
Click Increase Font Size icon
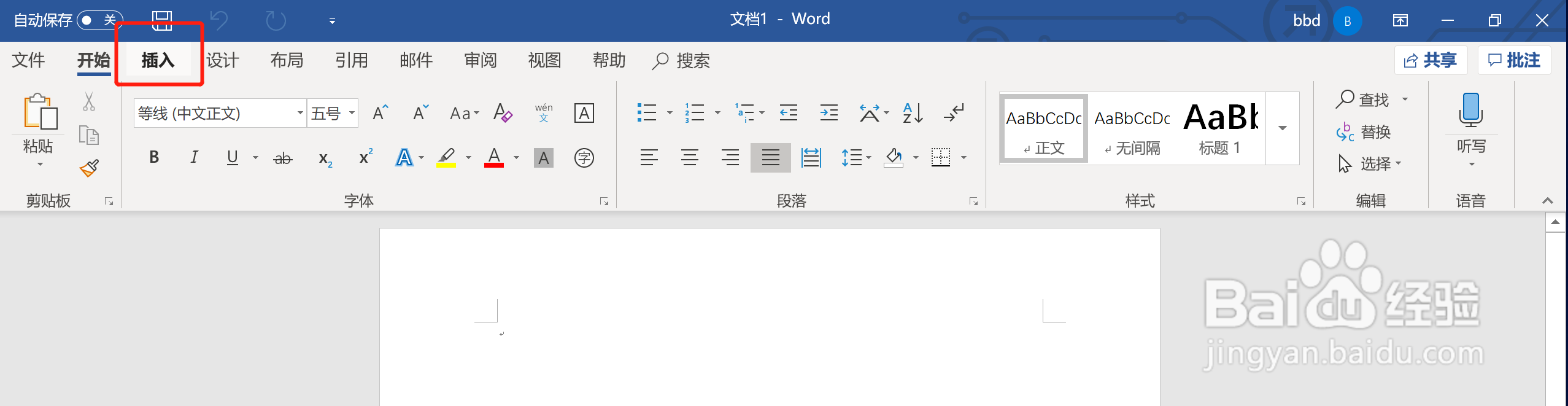click(380, 113)
